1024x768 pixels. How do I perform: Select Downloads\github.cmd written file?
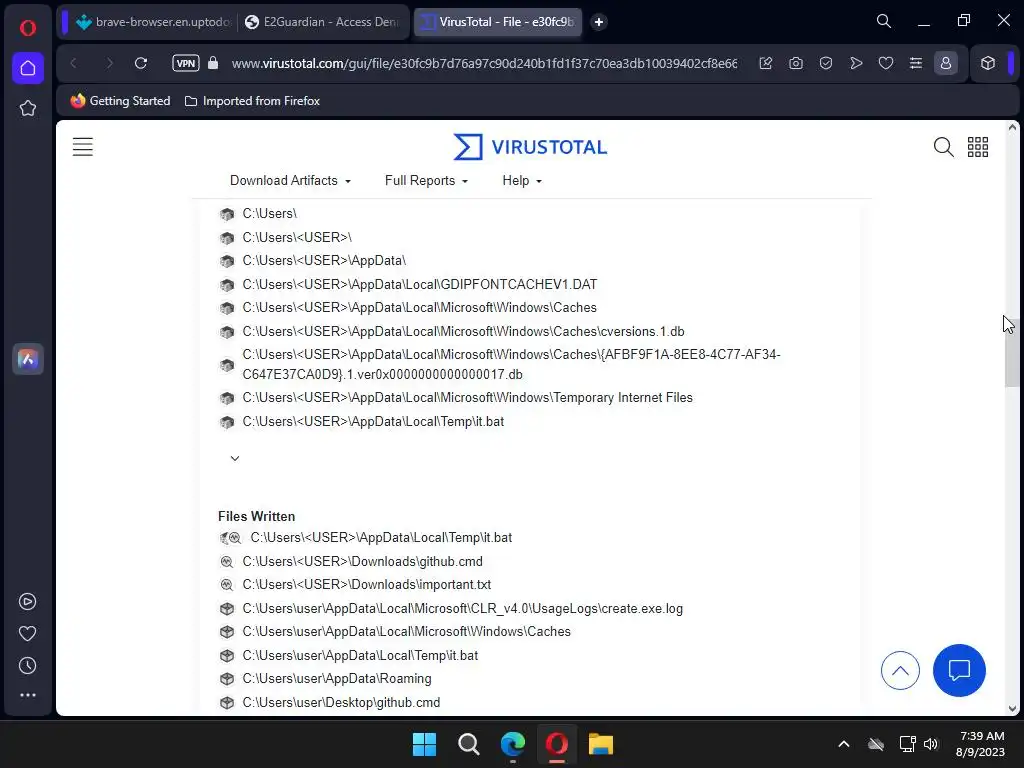tap(362, 562)
